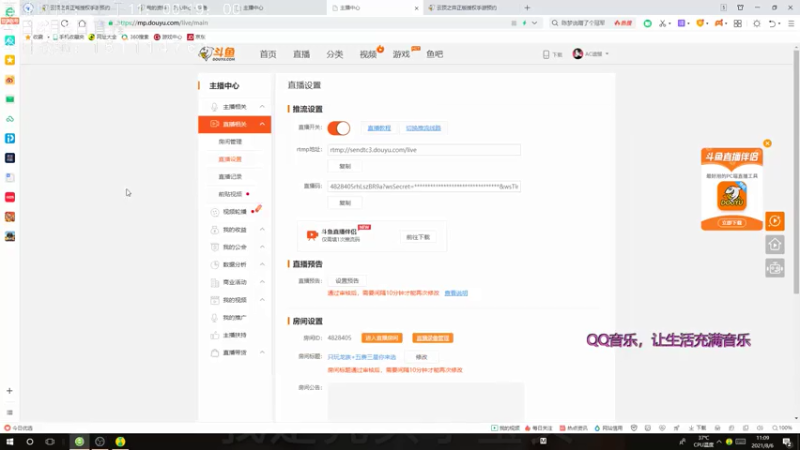Click the 修改 button for room title
The height and width of the screenshot is (450, 800).
[x=421, y=357]
